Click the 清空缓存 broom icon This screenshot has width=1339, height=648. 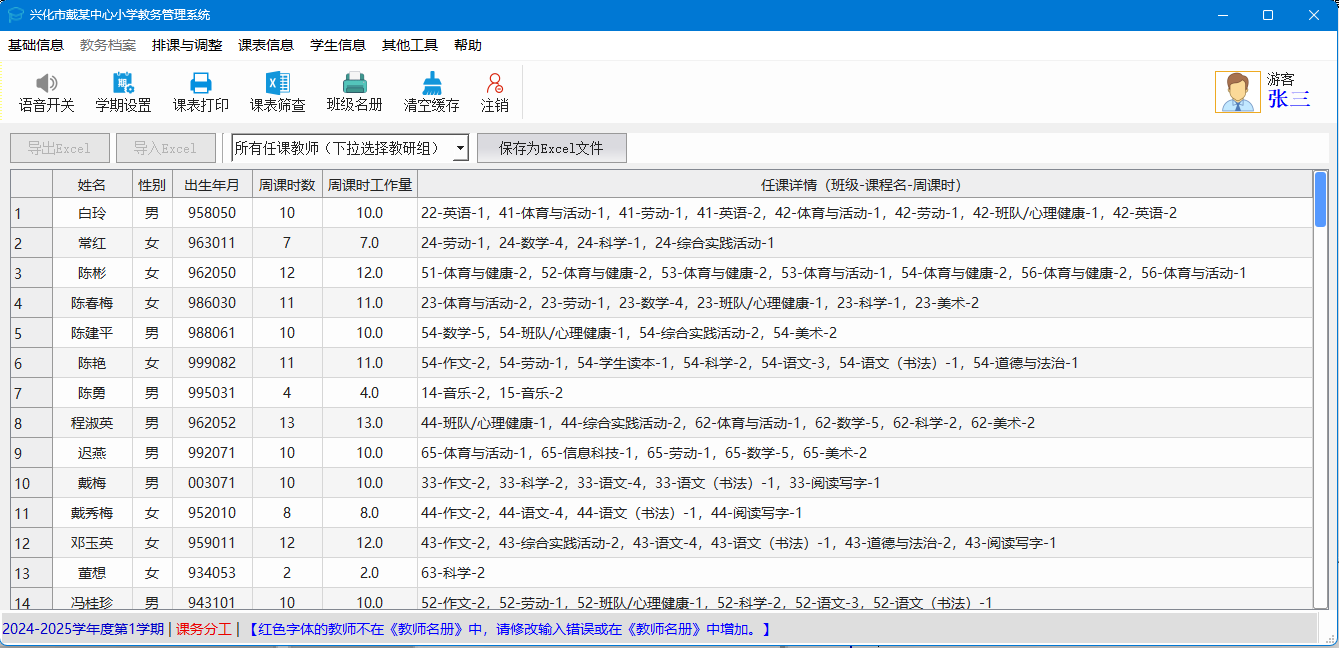(x=431, y=84)
